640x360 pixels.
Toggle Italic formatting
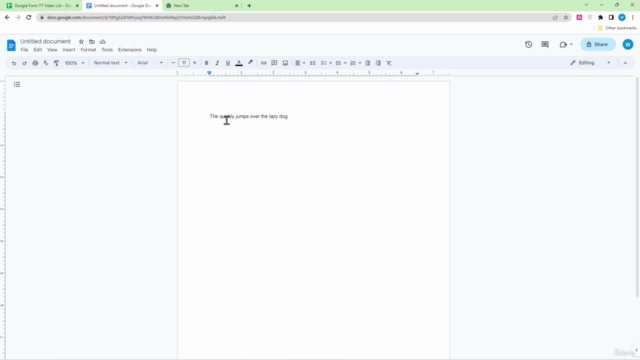pos(217,63)
